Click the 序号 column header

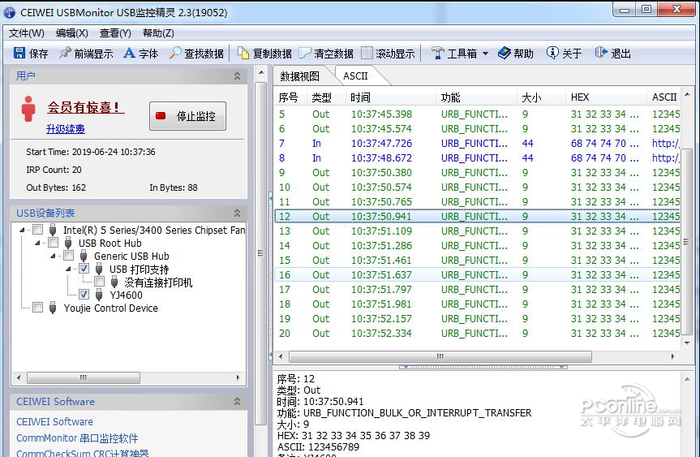point(290,97)
